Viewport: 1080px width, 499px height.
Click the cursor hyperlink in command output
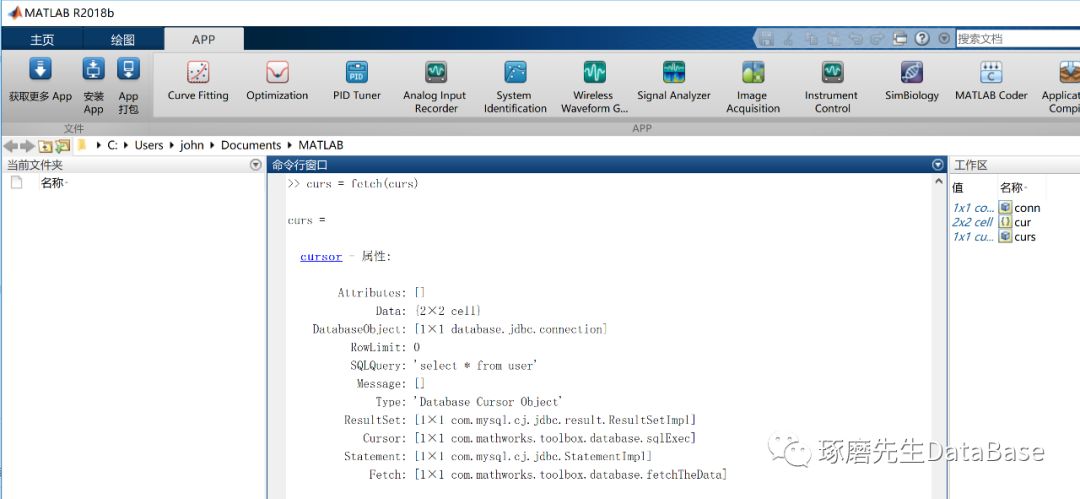coord(321,256)
